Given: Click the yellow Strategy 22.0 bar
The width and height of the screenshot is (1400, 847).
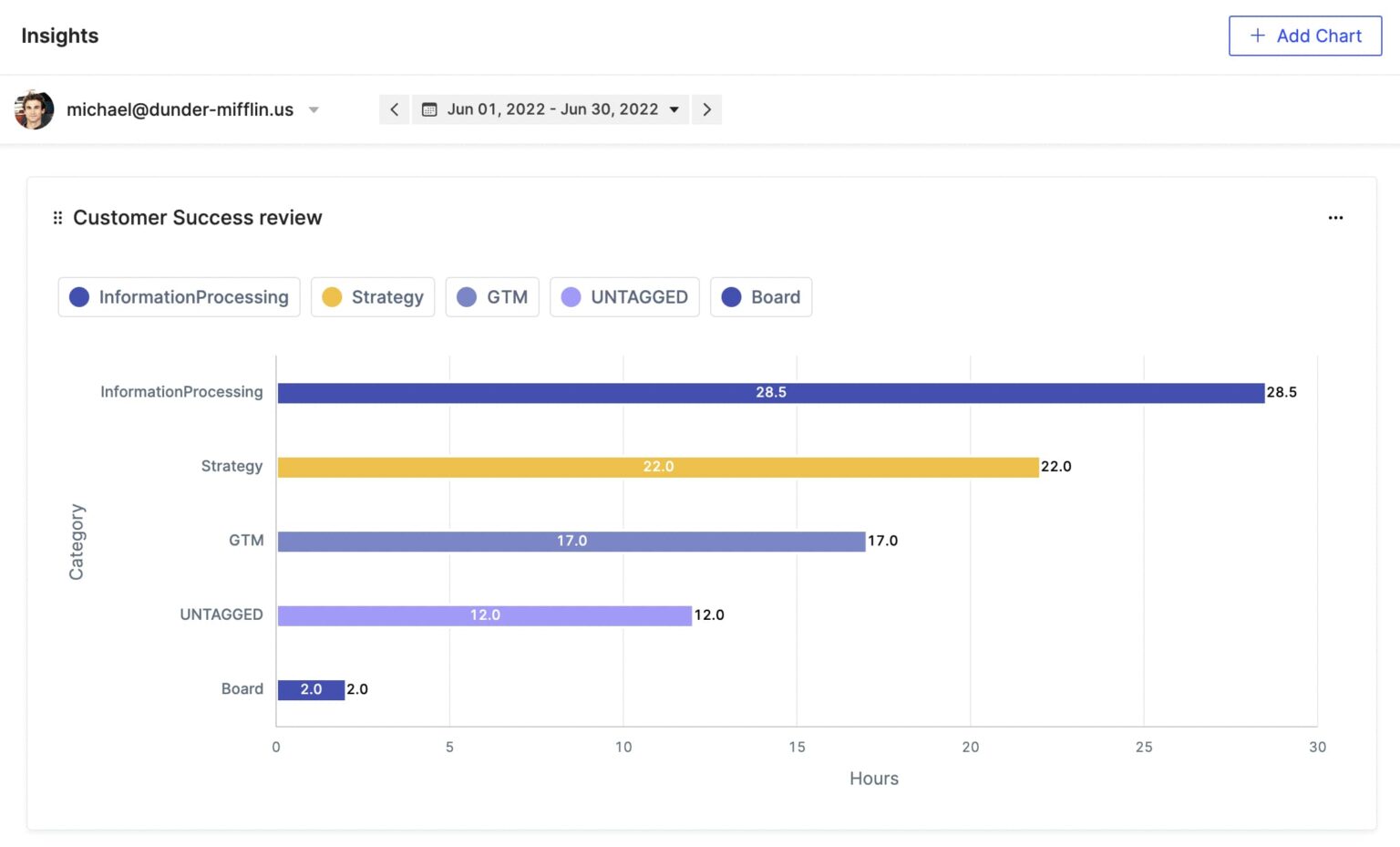Looking at the screenshot, I should [658, 467].
